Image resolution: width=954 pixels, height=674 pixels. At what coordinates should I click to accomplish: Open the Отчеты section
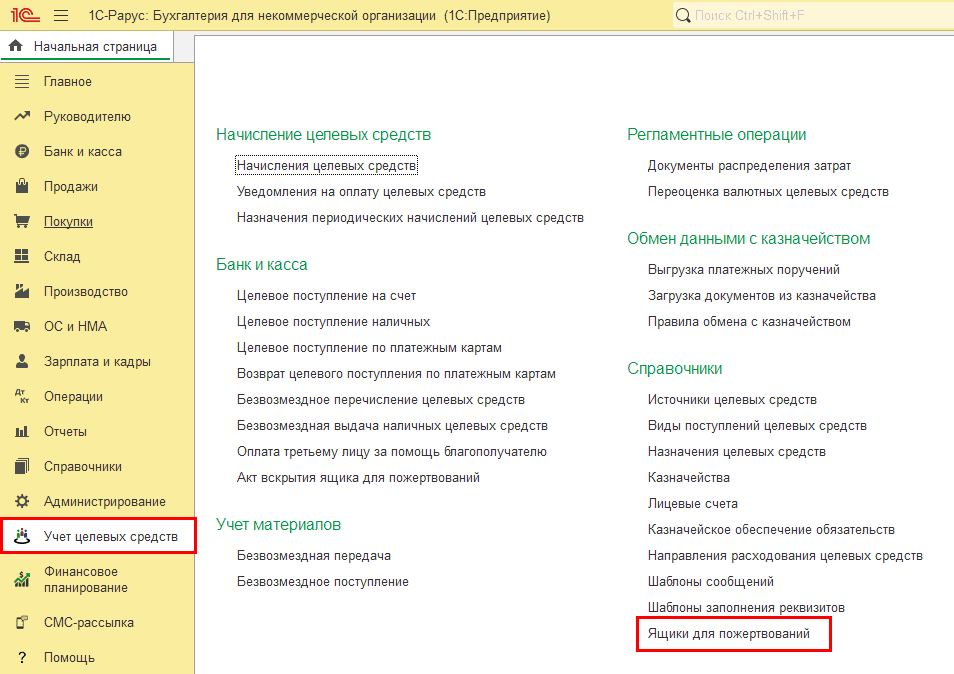[x=65, y=431]
